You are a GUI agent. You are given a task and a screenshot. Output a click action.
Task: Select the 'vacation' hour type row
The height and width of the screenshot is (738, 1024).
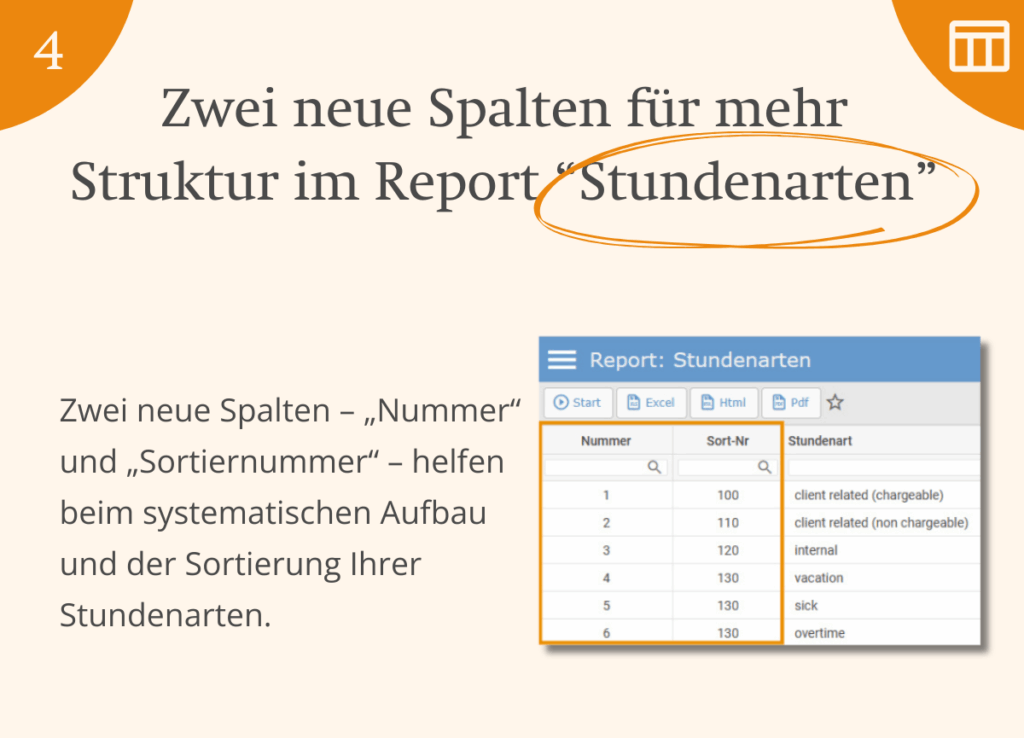click(761, 577)
